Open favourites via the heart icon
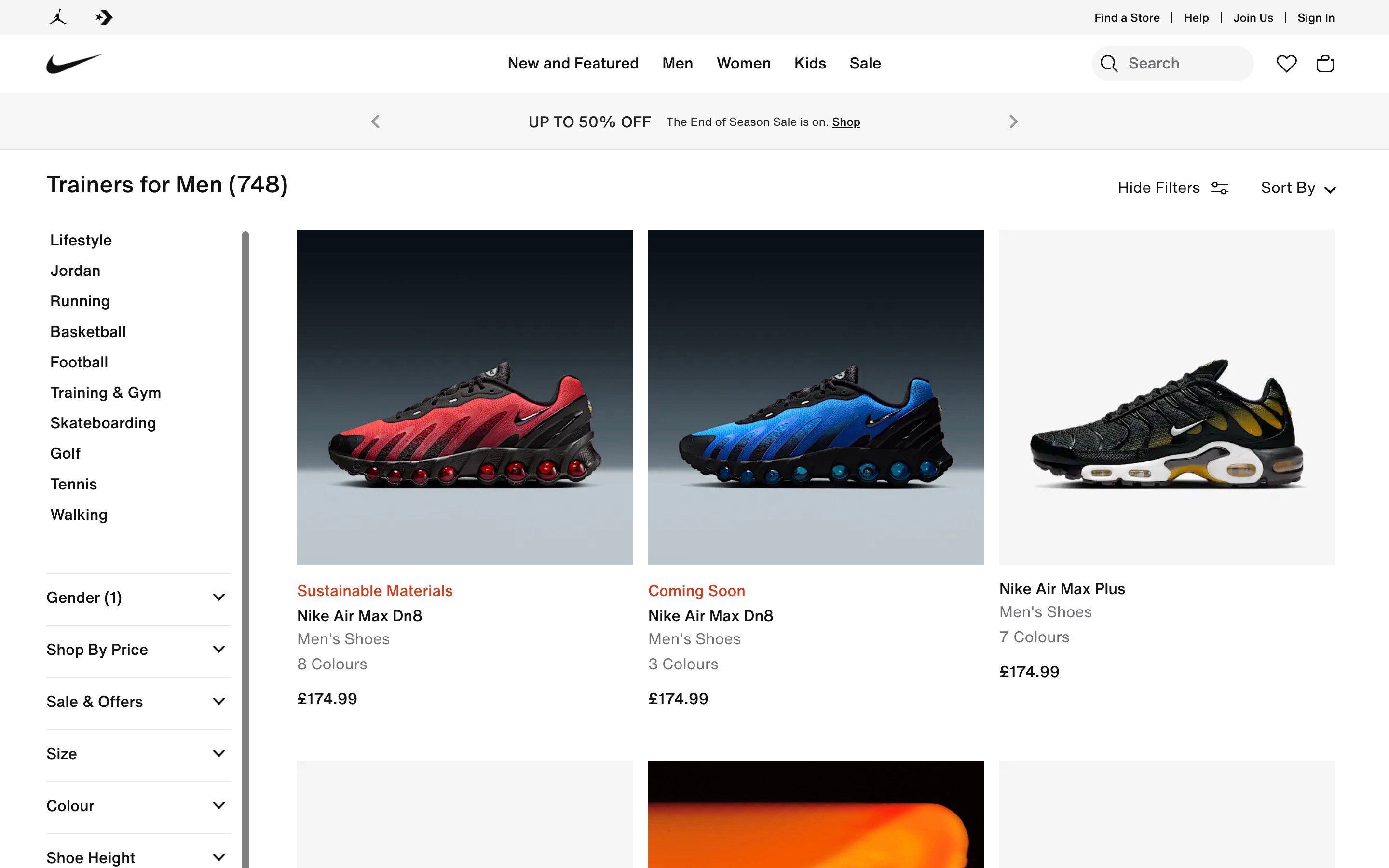The width and height of the screenshot is (1389, 868). (1286, 63)
